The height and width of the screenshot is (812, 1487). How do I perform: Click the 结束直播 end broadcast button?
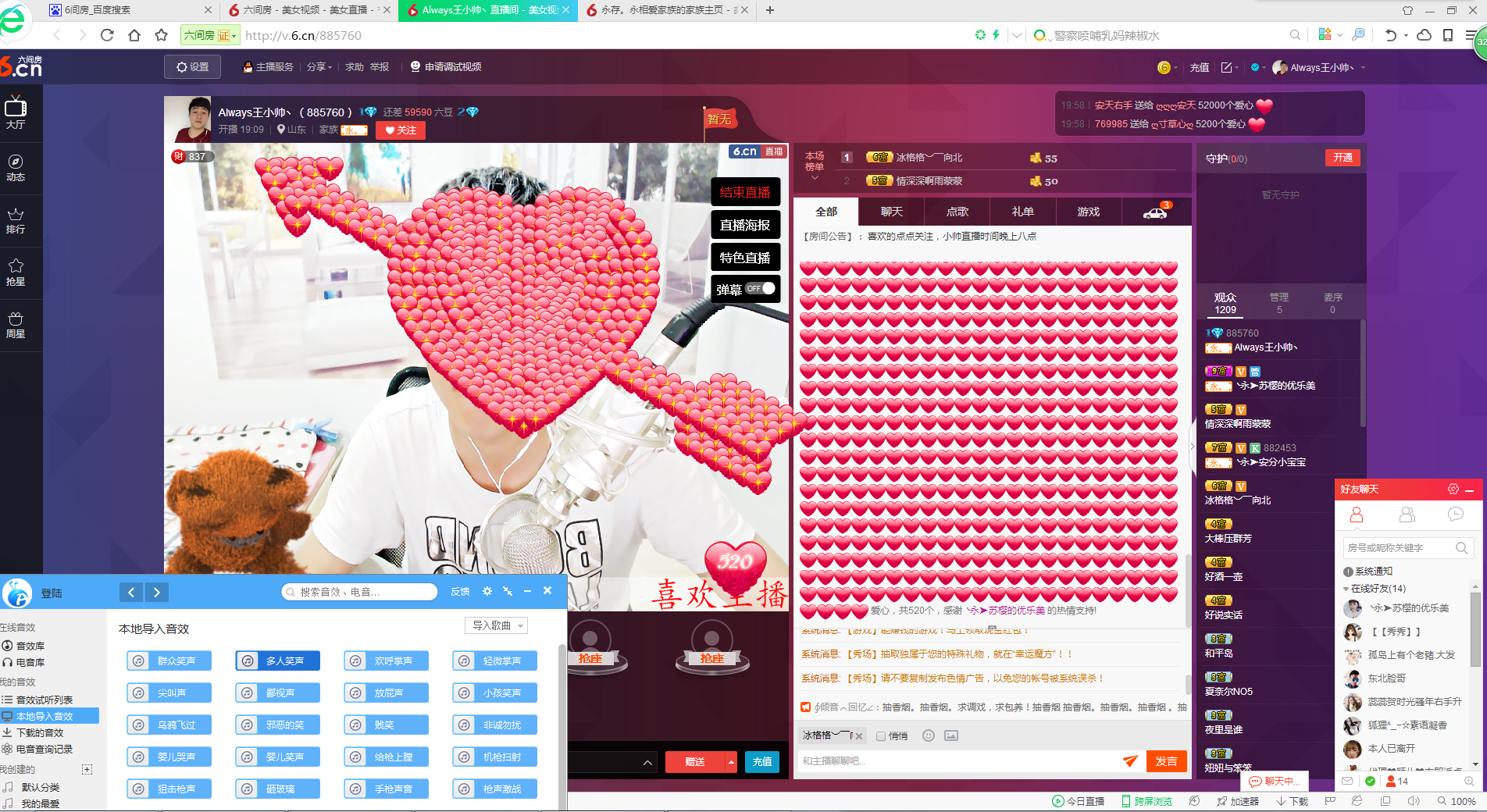(745, 192)
